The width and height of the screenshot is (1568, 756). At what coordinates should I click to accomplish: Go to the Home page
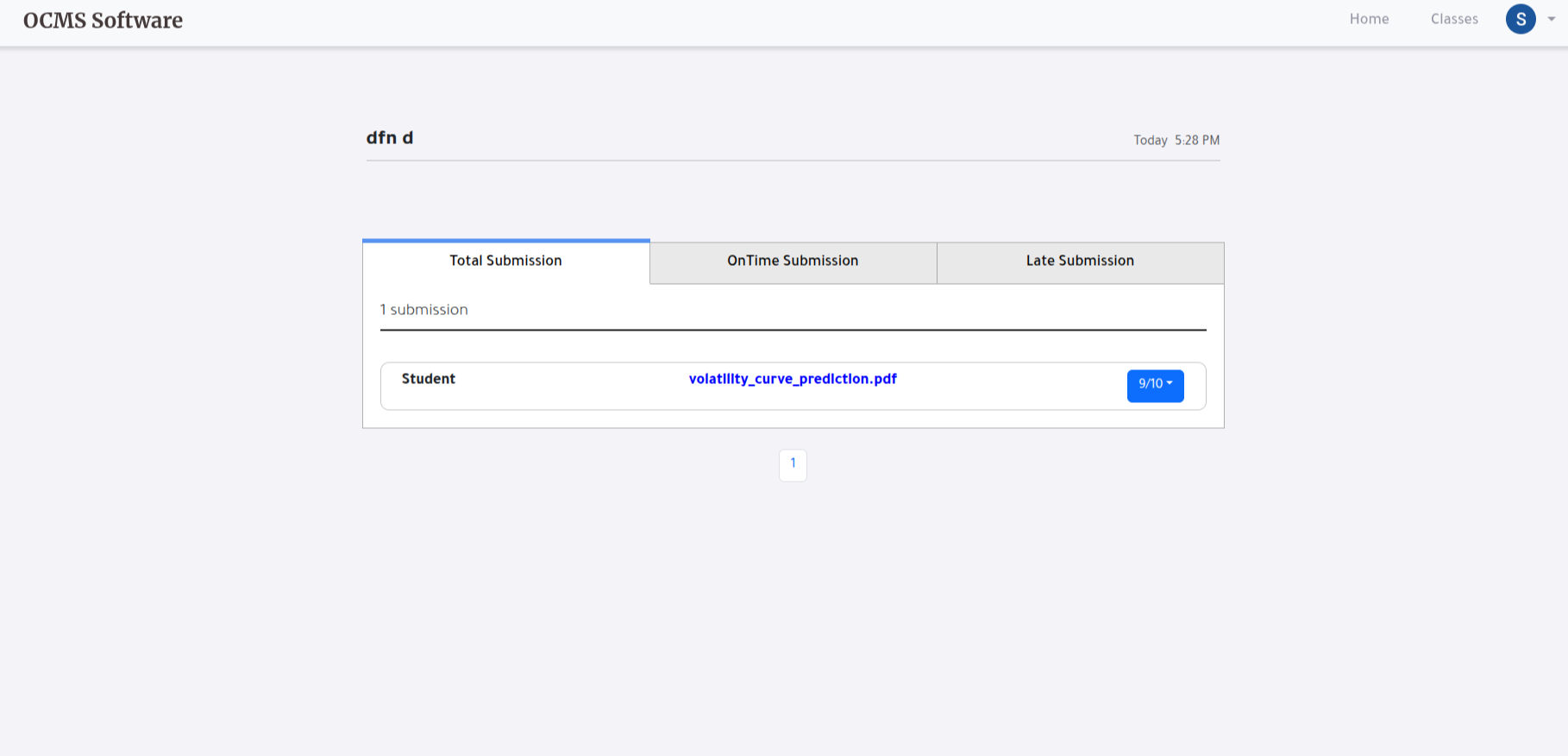[x=1369, y=19]
